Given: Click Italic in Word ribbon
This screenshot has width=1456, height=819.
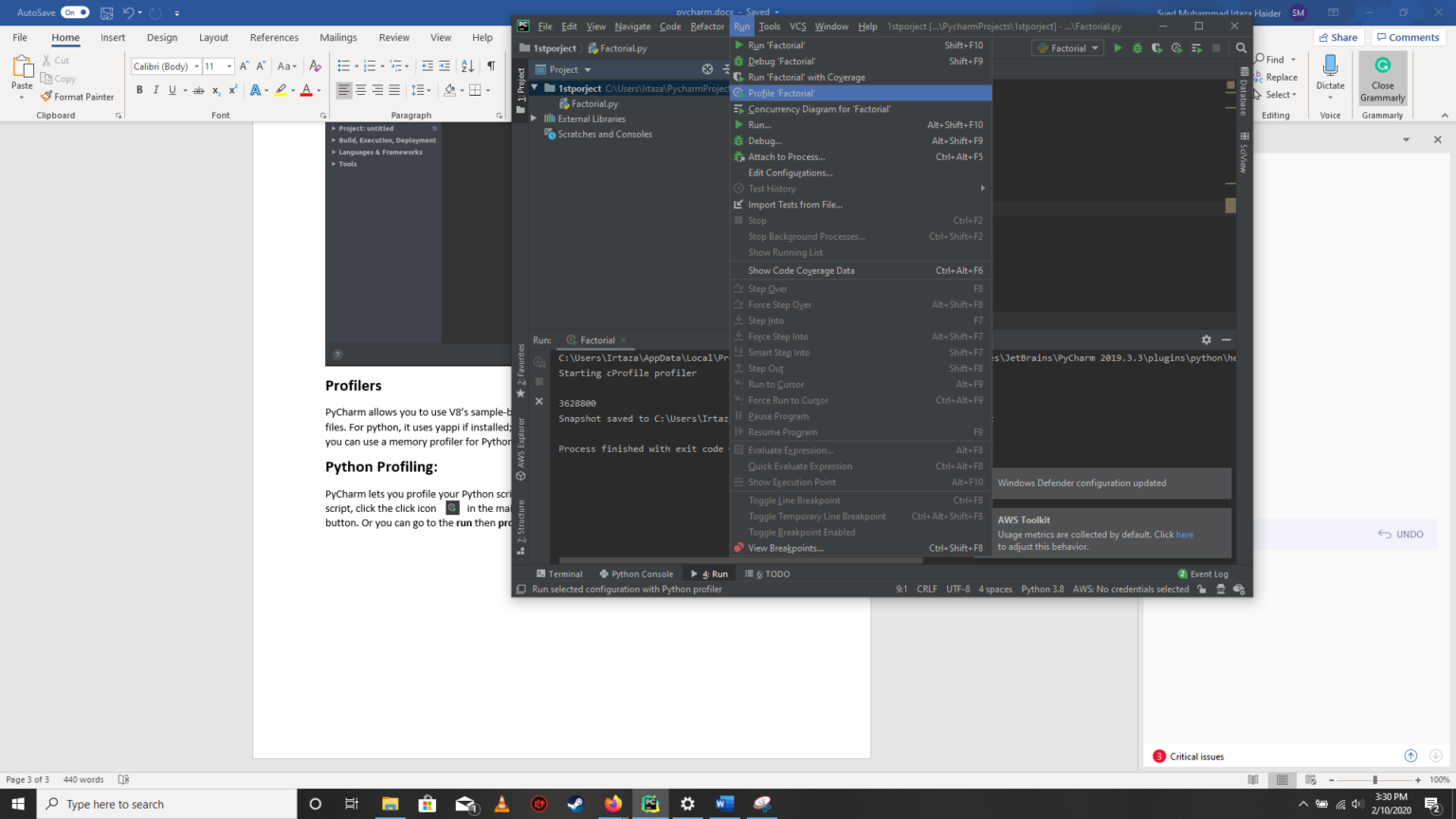Looking at the screenshot, I should (x=155, y=90).
